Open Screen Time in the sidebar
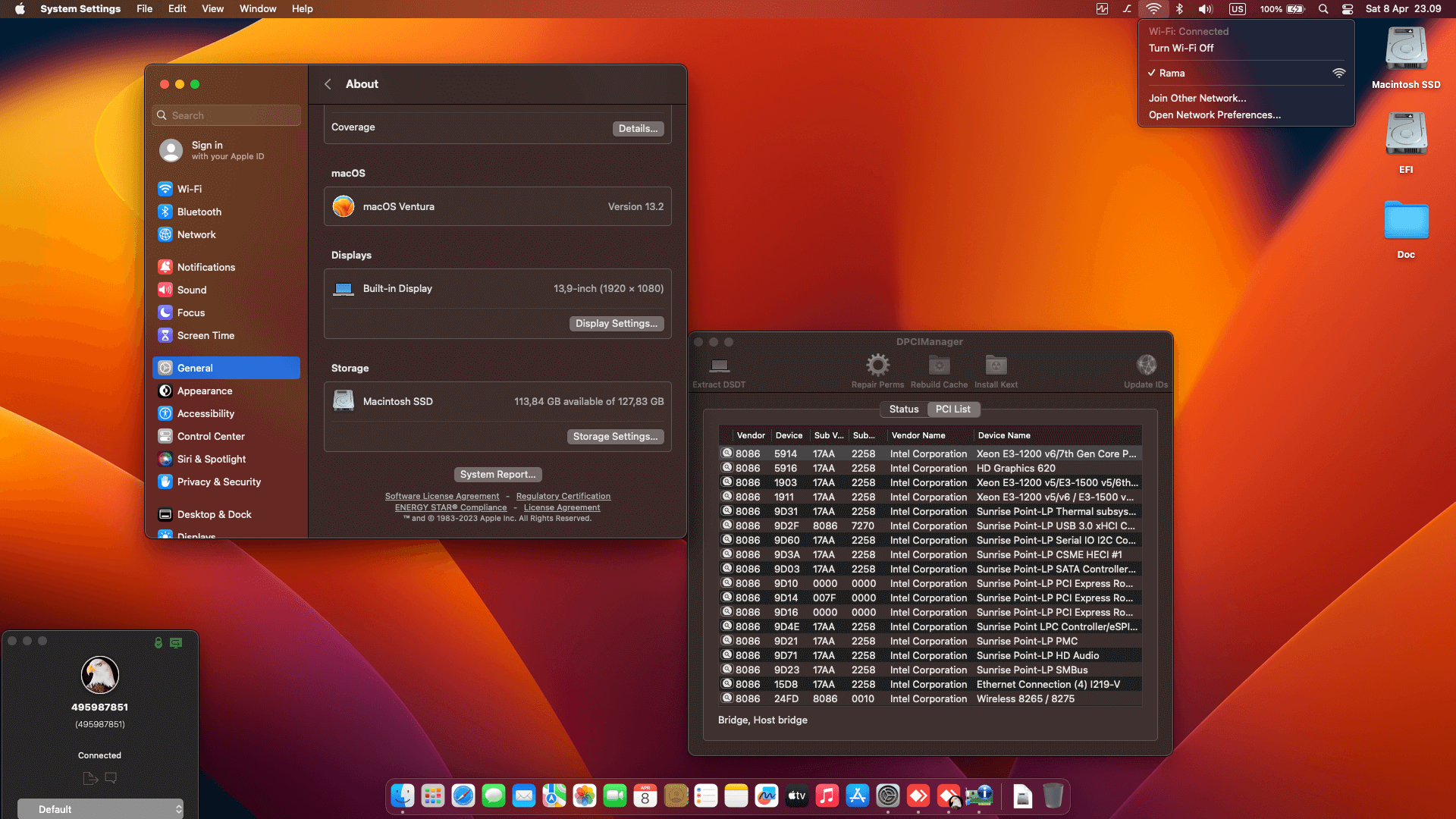This screenshot has height=819, width=1456. [226, 335]
